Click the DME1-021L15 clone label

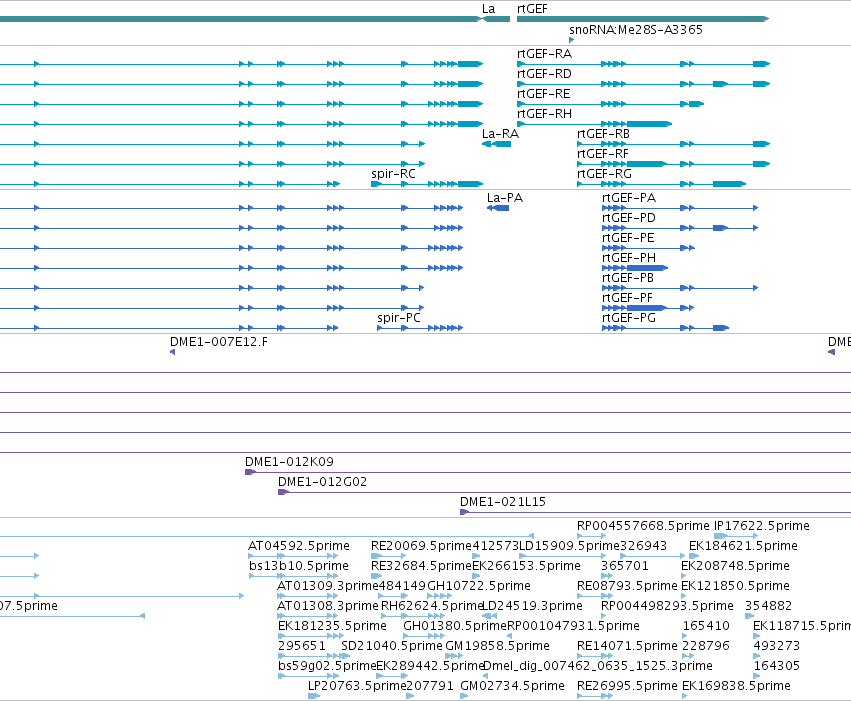(x=503, y=502)
